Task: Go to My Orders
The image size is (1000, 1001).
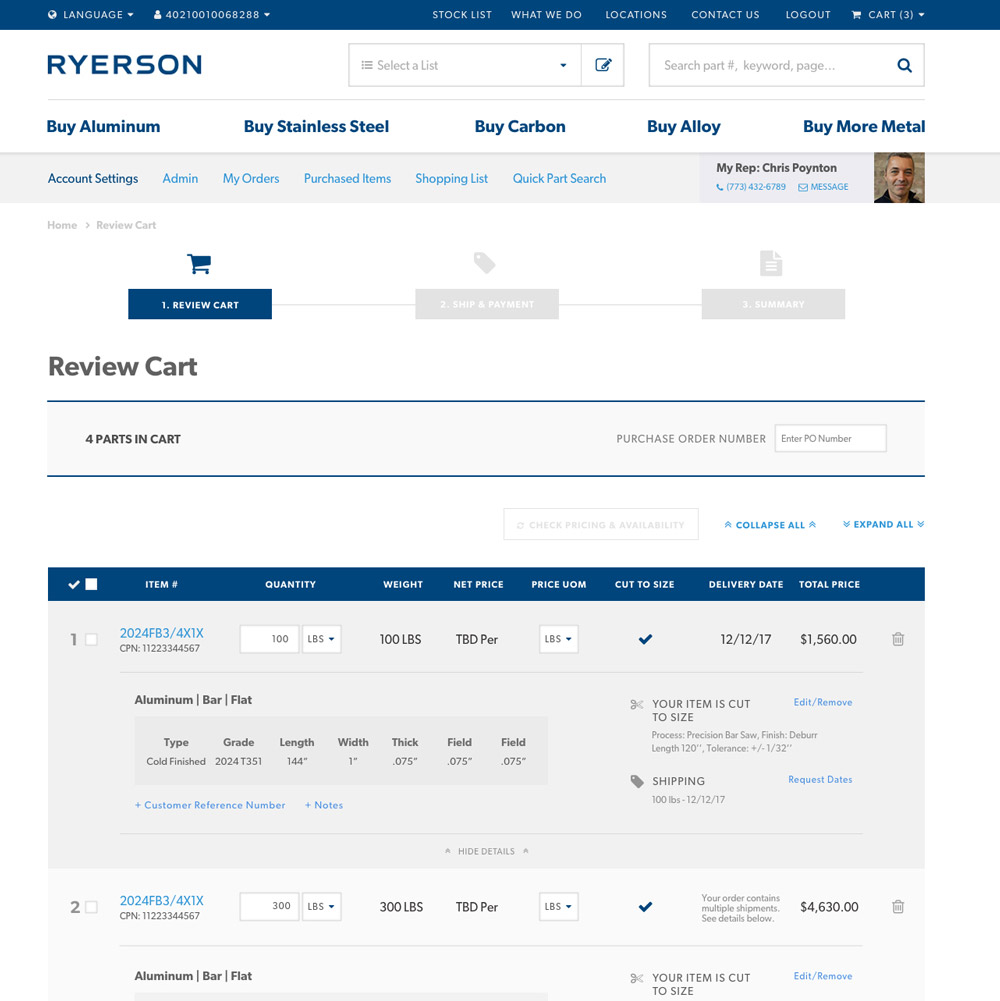Action: point(251,179)
